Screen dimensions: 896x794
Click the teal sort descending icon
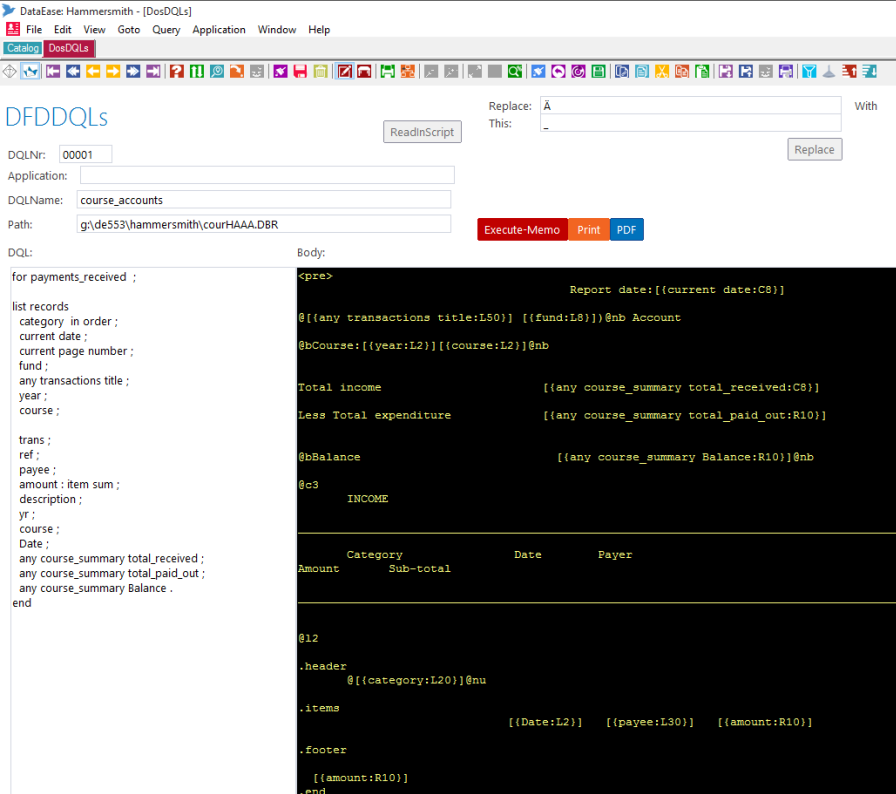[x=870, y=71]
